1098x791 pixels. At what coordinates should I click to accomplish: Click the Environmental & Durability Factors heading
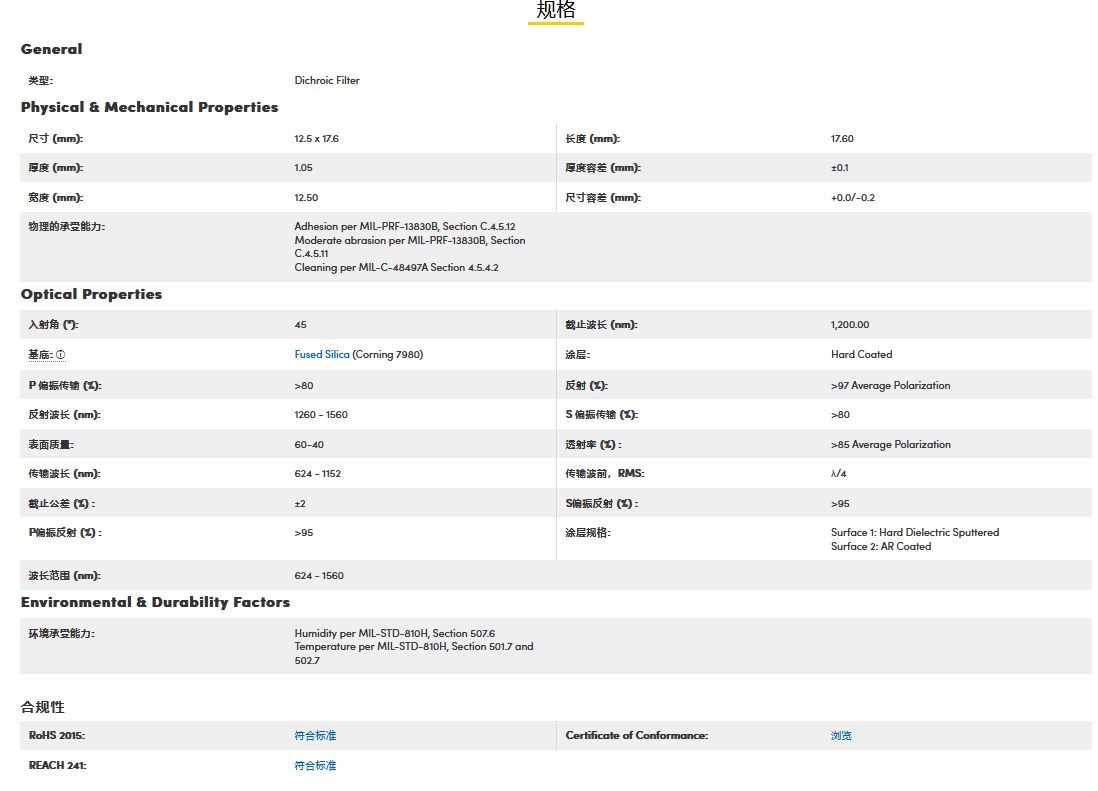pos(155,602)
